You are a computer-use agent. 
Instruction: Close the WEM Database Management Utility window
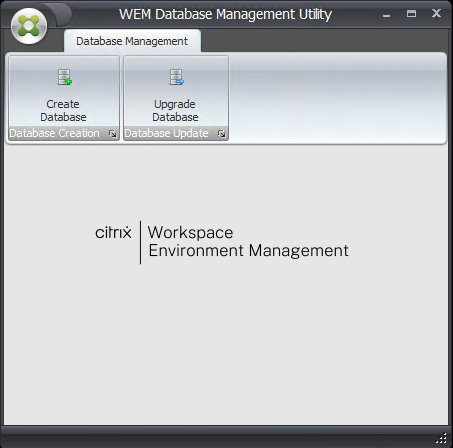coord(436,14)
